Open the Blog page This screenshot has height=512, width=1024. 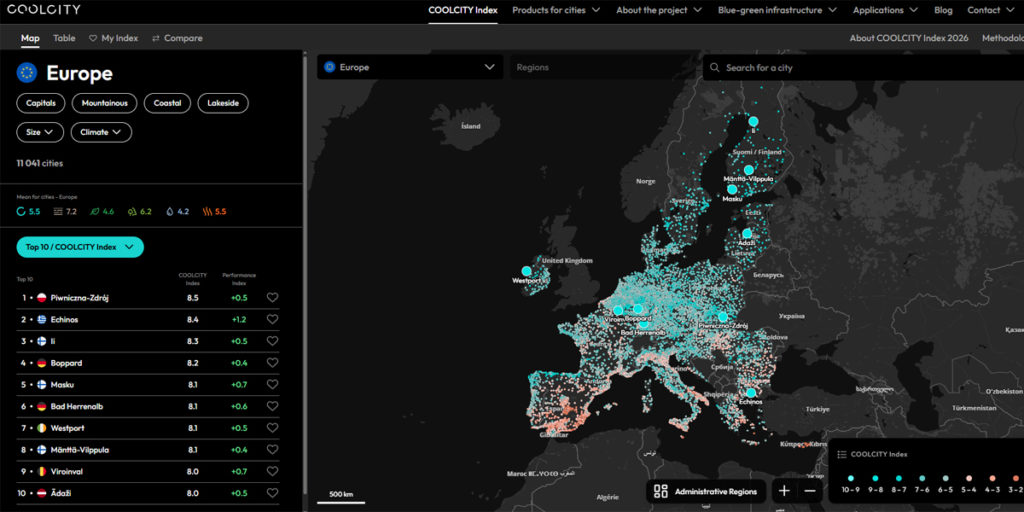click(943, 10)
